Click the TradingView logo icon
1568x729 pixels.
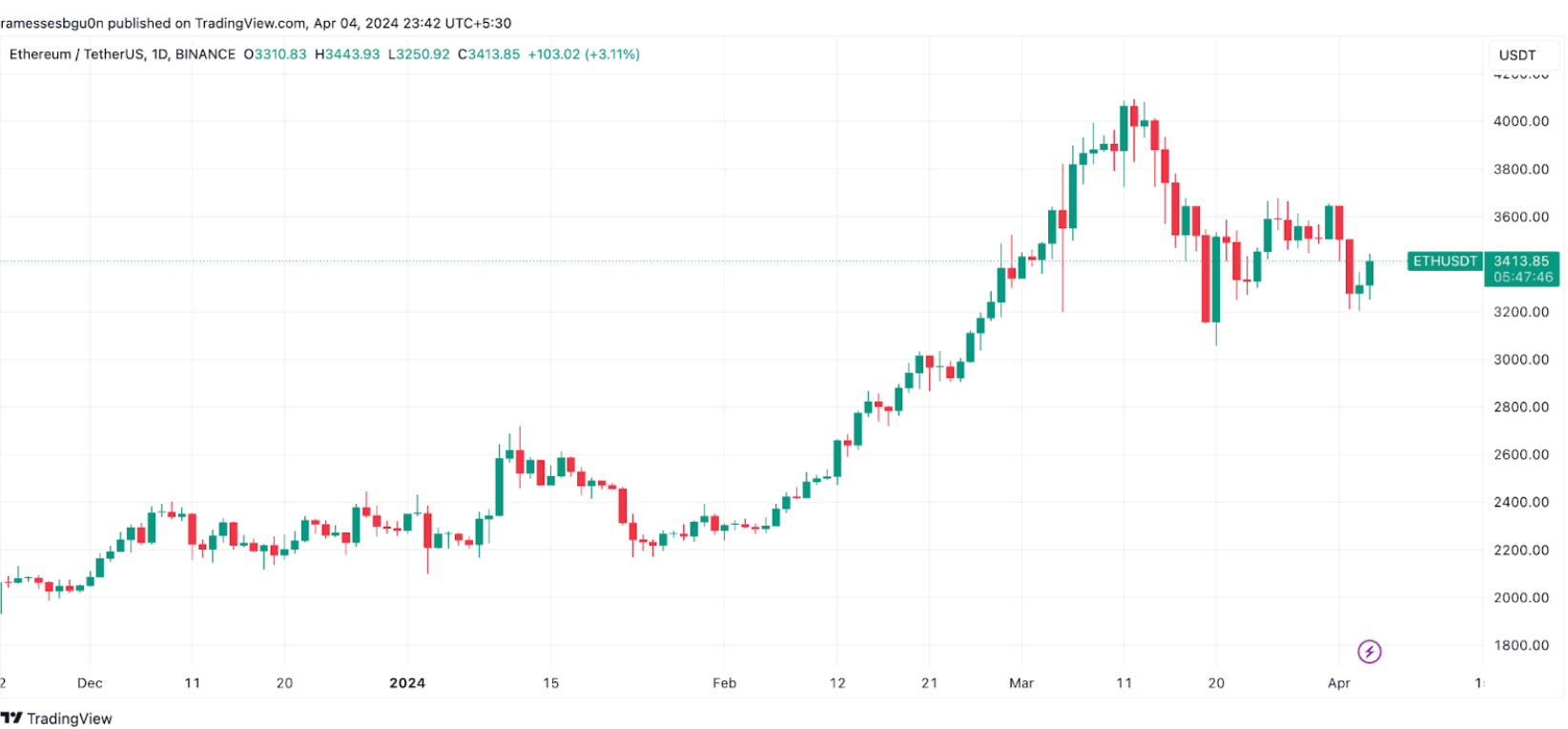pos(11,719)
